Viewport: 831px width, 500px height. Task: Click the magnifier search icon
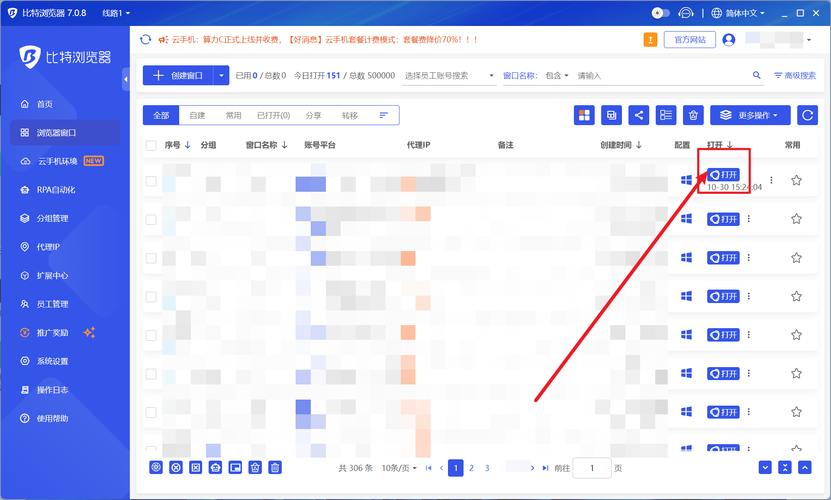(x=757, y=75)
